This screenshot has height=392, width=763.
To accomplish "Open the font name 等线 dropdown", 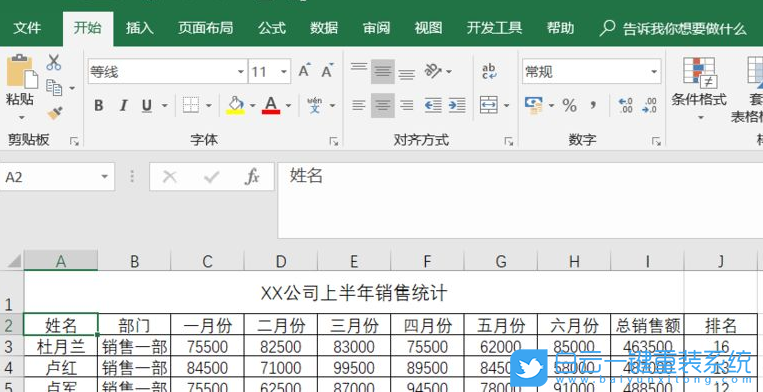I will pos(241,72).
